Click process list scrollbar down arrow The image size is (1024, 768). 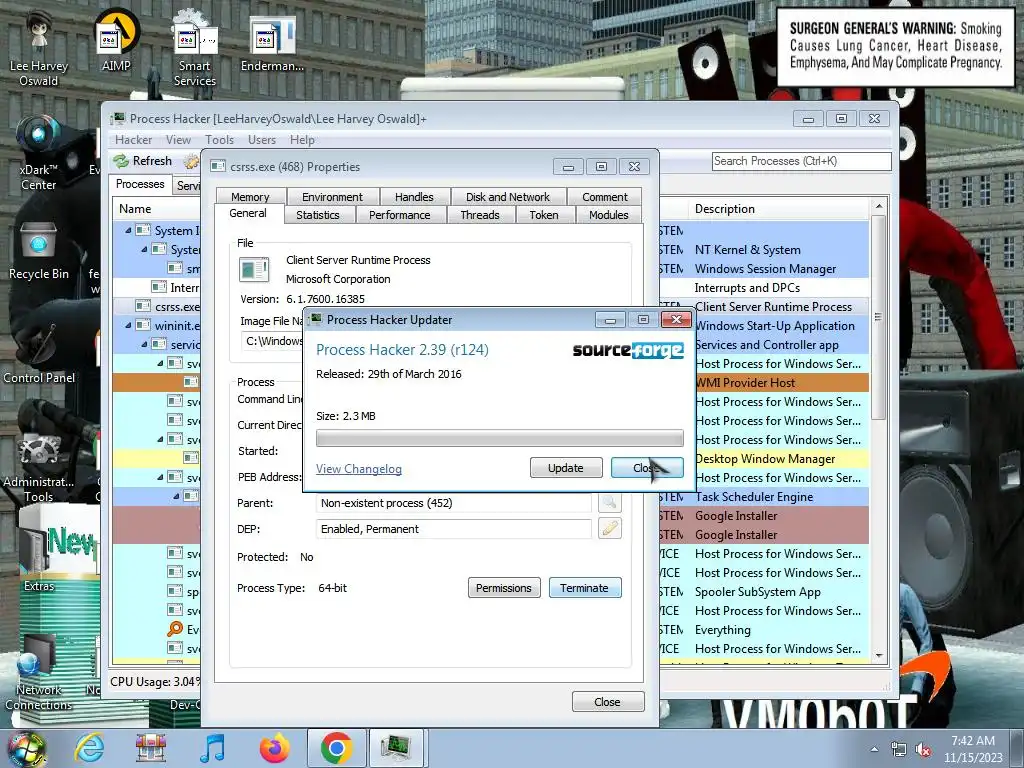(879, 656)
